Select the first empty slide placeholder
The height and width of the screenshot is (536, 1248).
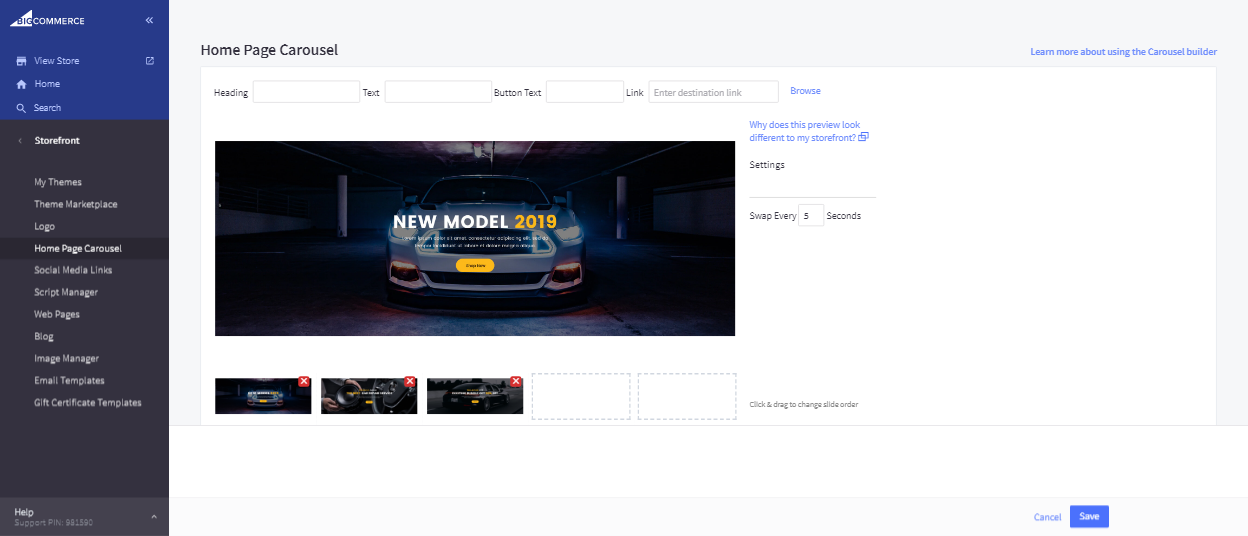(x=581, y=396)
